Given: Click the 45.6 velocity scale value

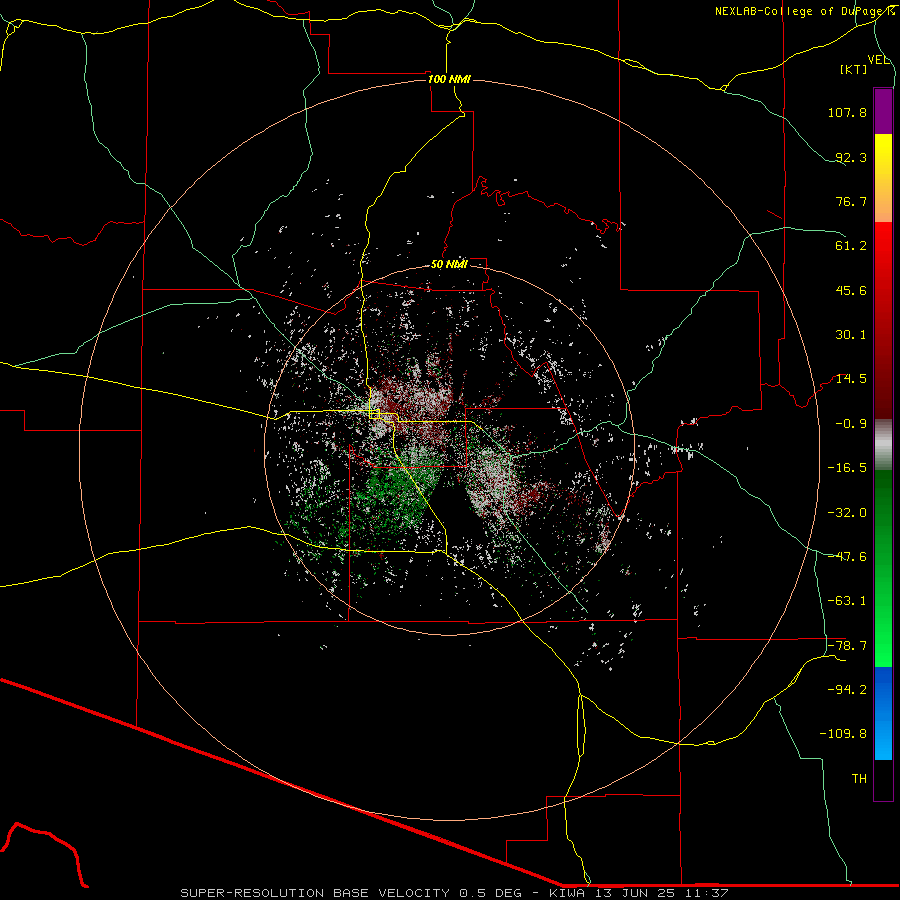Looking at the screenshot, I should [x=851, y=290].
